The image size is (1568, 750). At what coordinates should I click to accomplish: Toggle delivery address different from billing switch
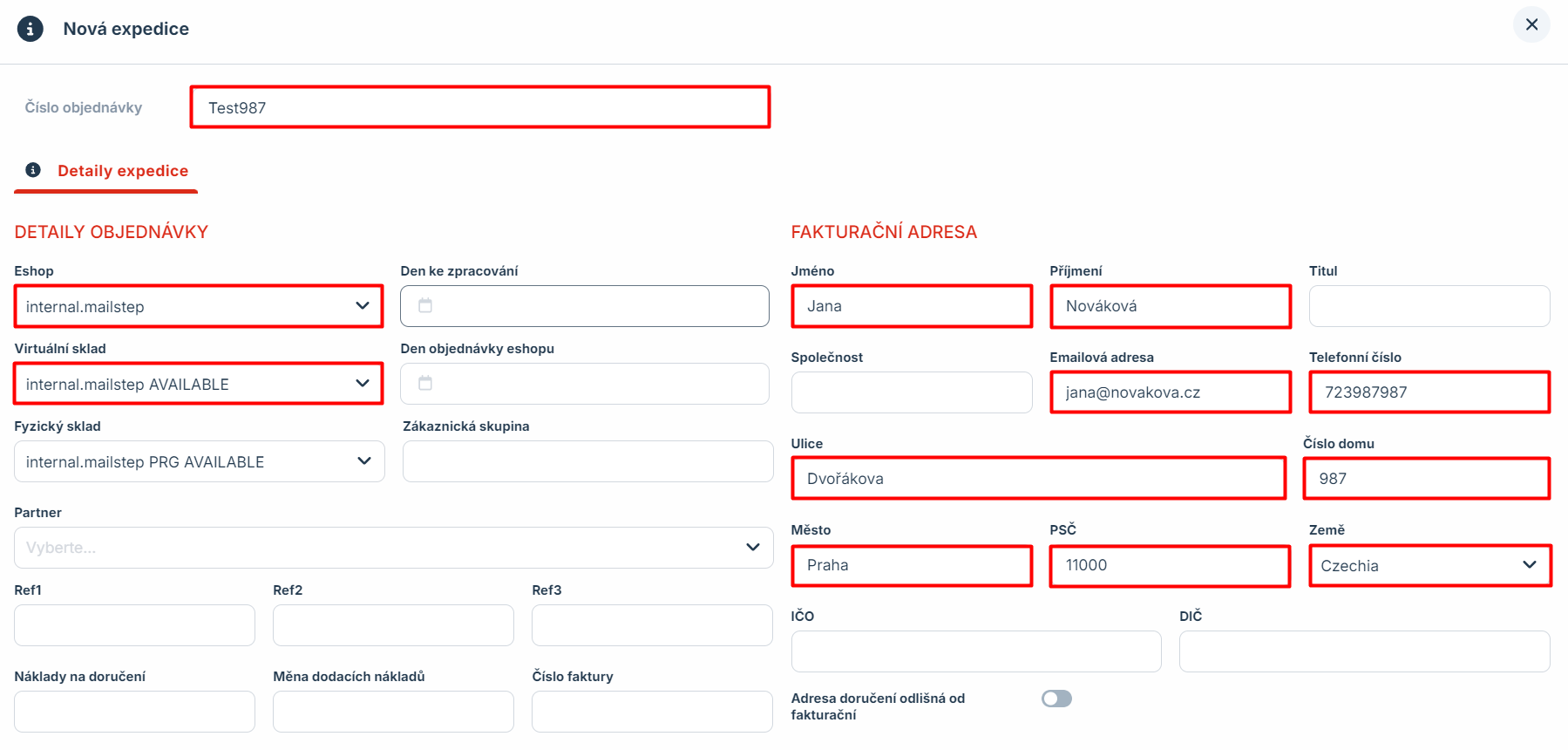pos(1056,699)
